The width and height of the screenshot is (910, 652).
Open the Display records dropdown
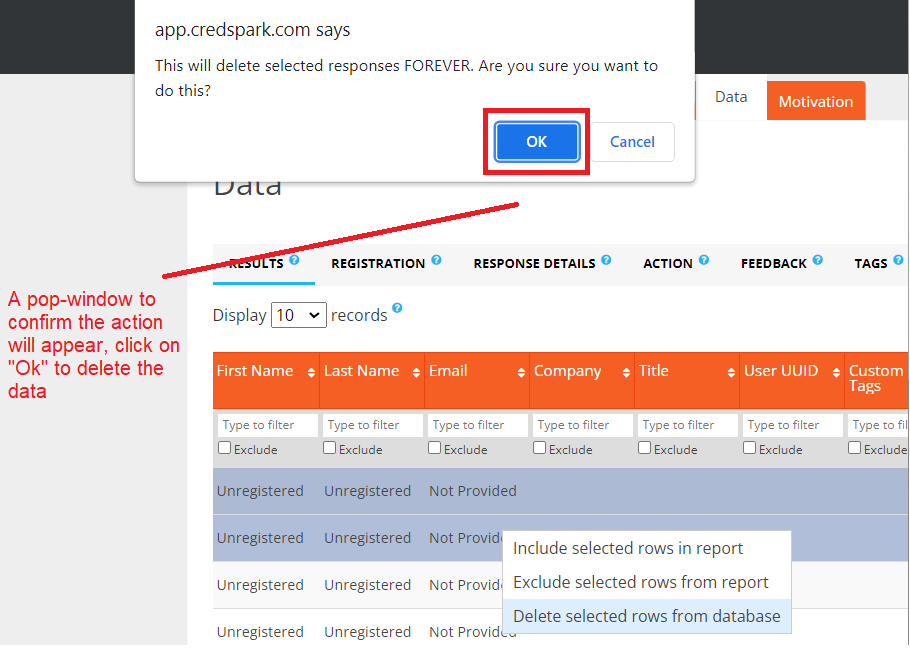coord(297,314)
